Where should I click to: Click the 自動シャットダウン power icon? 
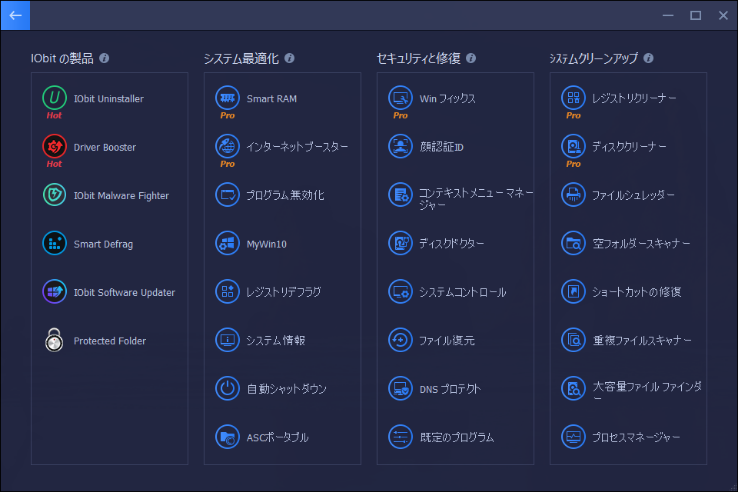click(x=227, y=388)
